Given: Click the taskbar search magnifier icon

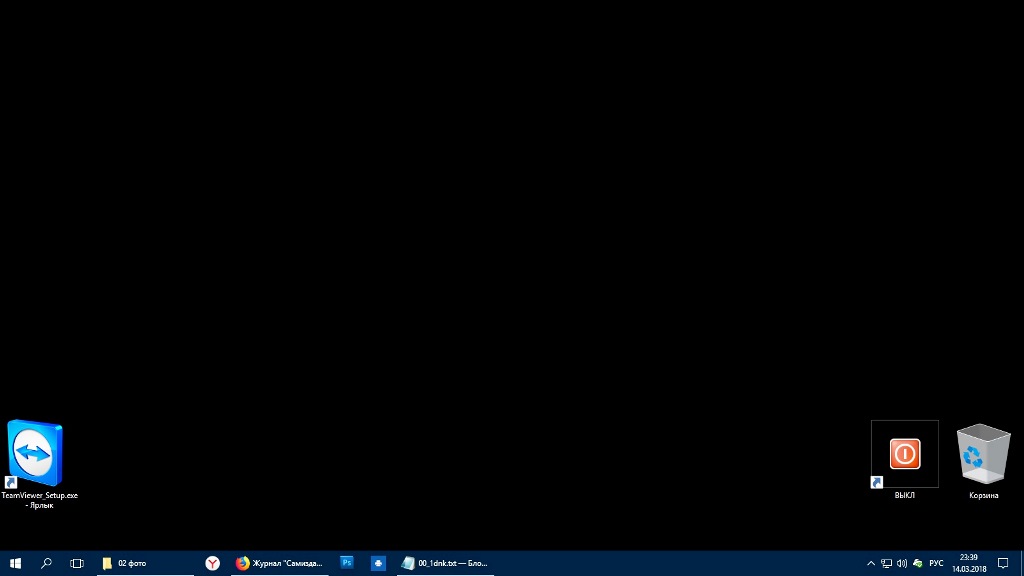Looking at the screenshot, I should (46, 563).
